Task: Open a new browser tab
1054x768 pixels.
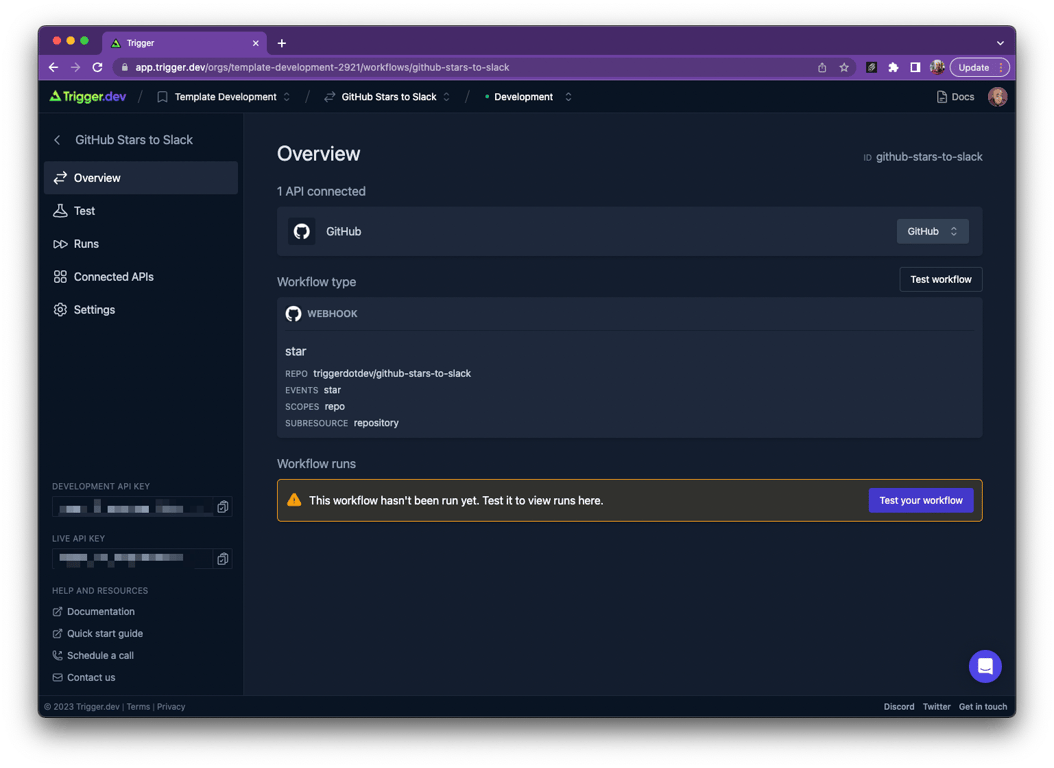Action: click(282, 43)
